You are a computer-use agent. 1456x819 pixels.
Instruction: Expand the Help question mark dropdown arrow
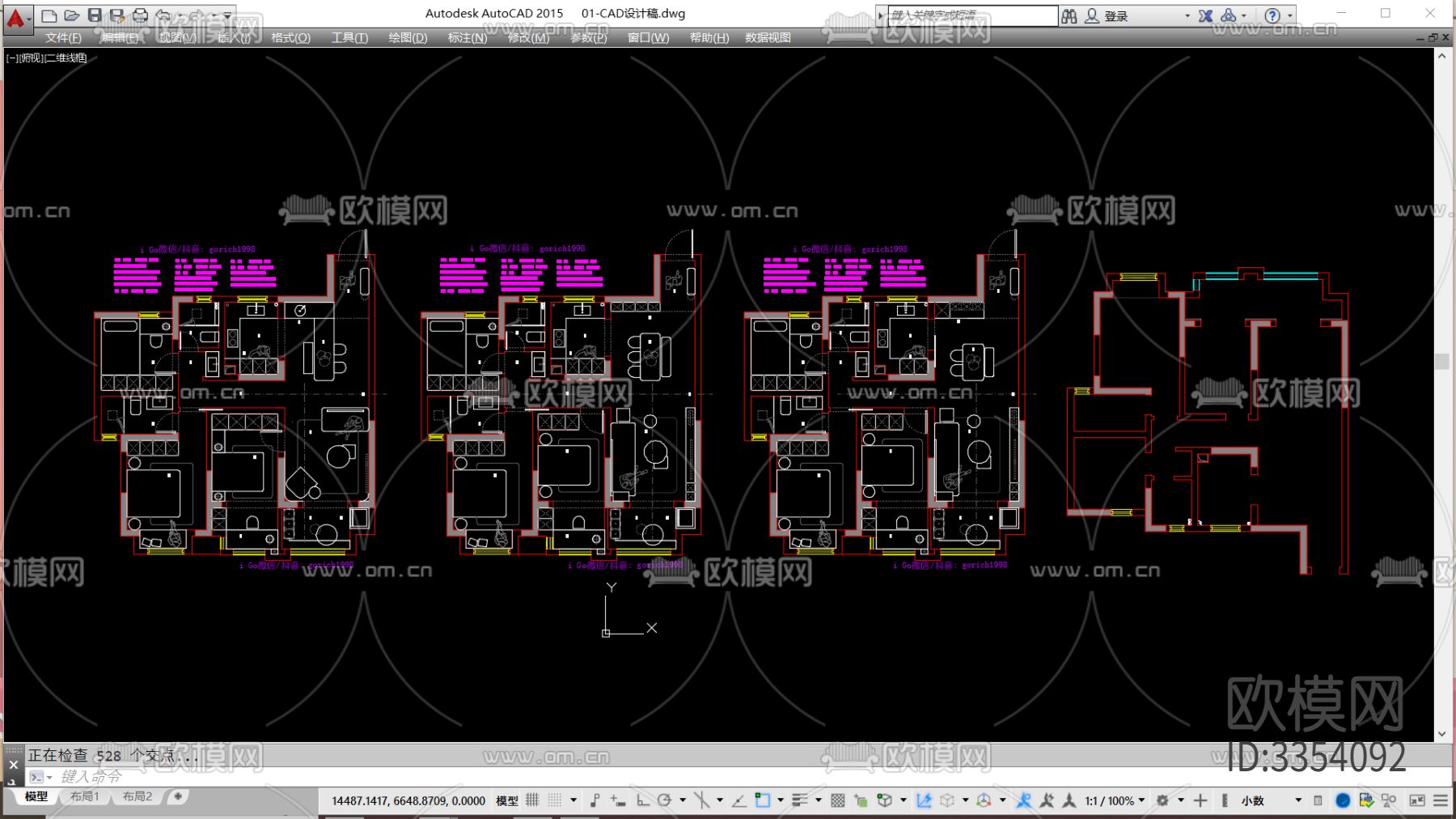pos(1290,15)
